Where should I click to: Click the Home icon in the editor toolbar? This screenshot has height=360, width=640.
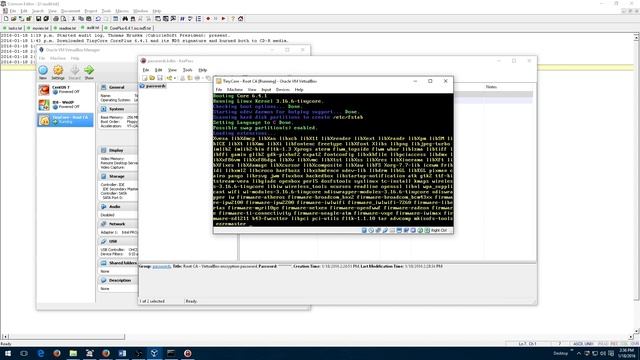[x=241, y=19]
